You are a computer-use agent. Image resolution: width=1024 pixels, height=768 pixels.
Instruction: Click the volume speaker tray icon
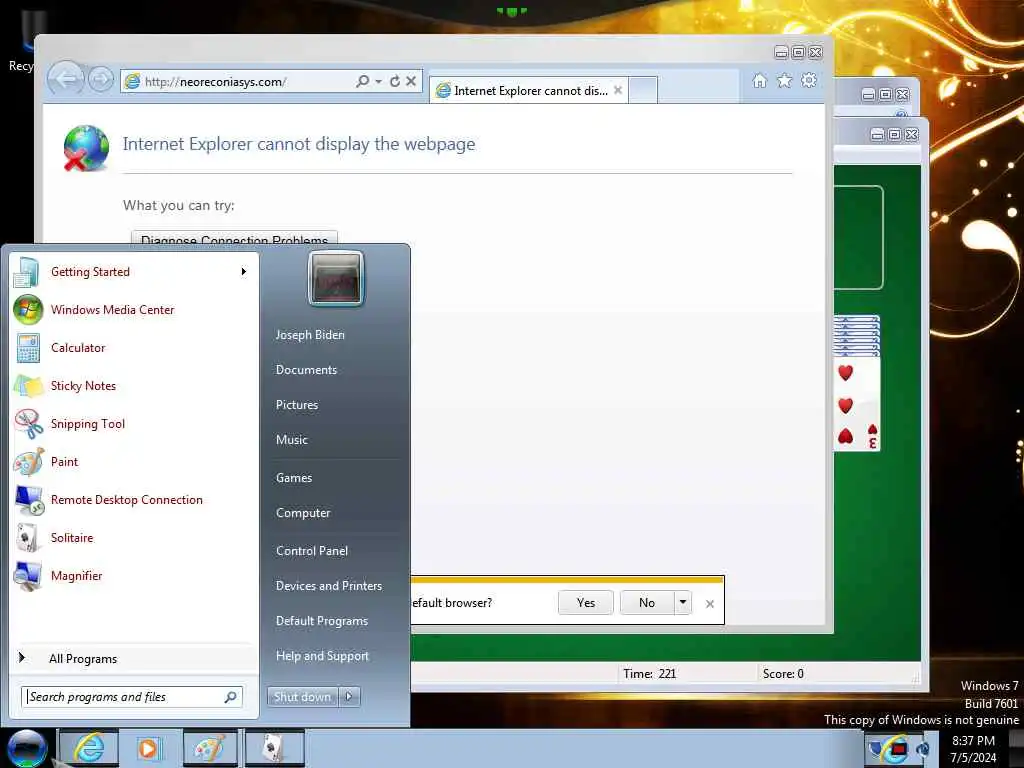[923, 749]
